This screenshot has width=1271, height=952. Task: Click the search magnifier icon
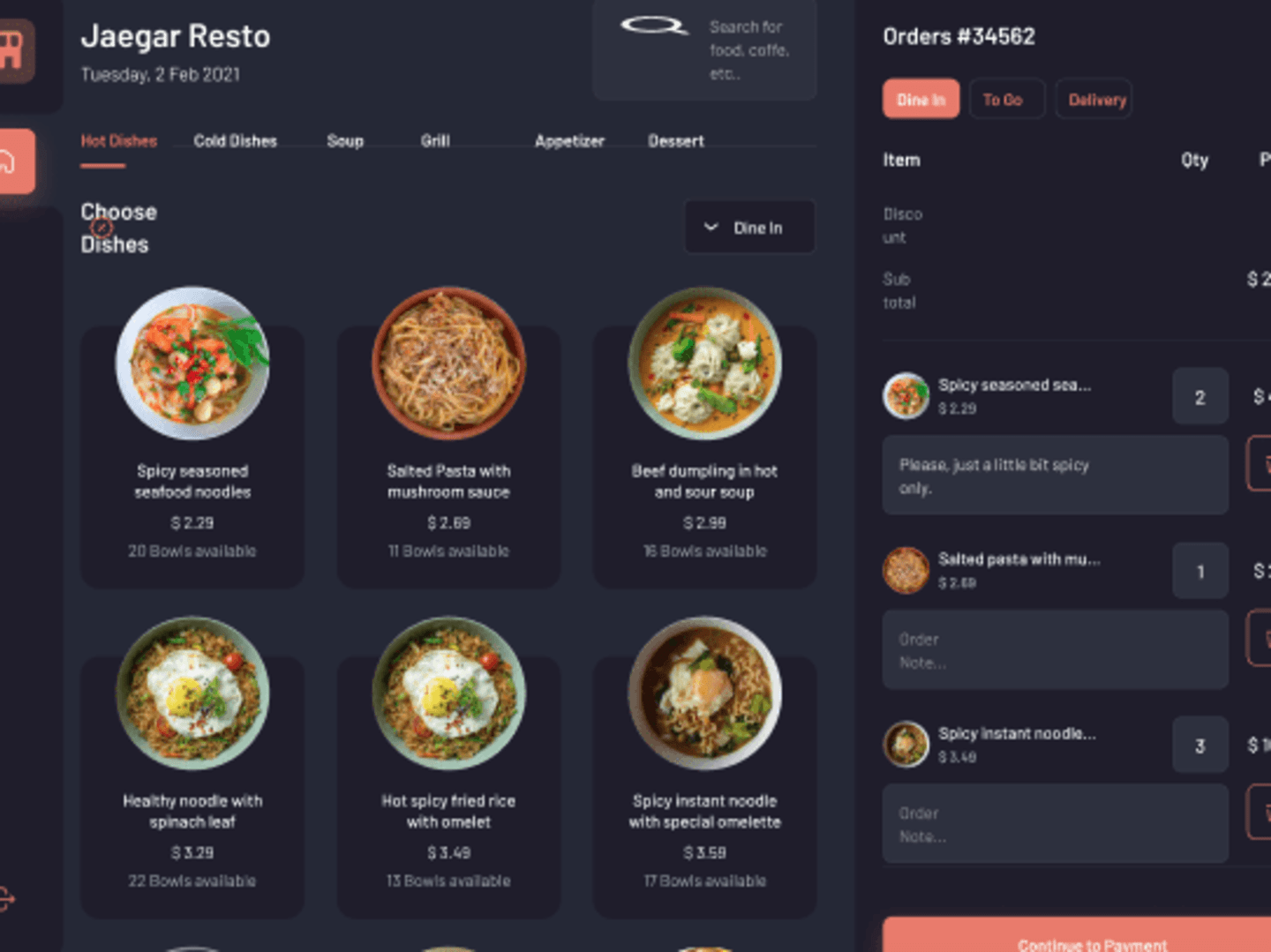coord(654,26)
